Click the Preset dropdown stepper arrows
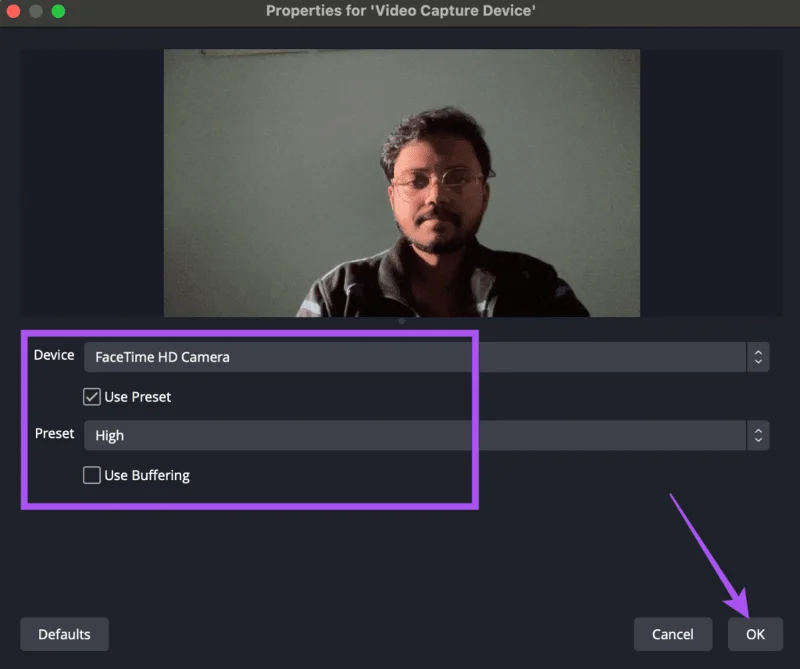The image size is (800, 669). pyautogui.click(x=758, y=435)
